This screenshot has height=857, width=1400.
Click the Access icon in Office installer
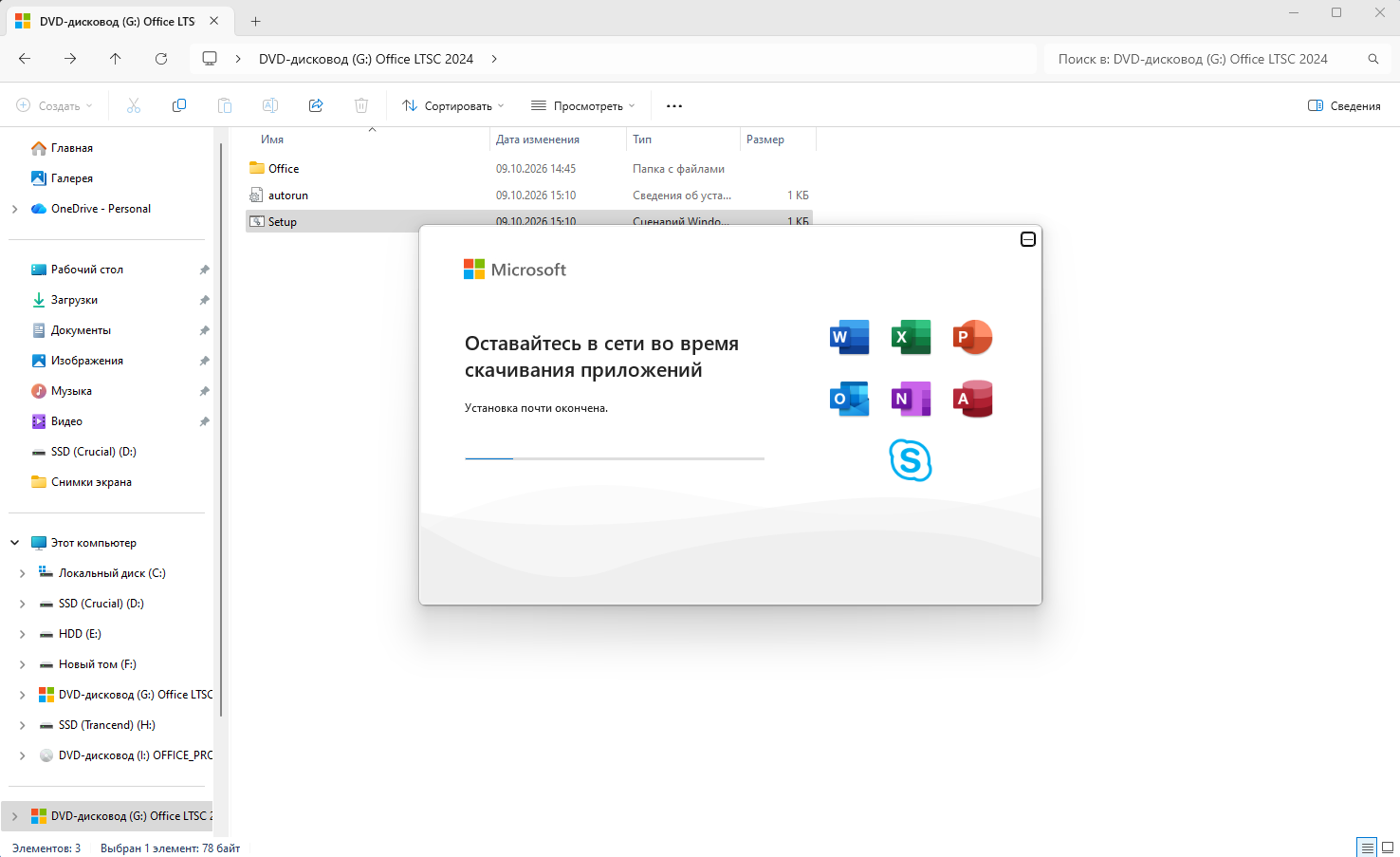tap(973, 399)
